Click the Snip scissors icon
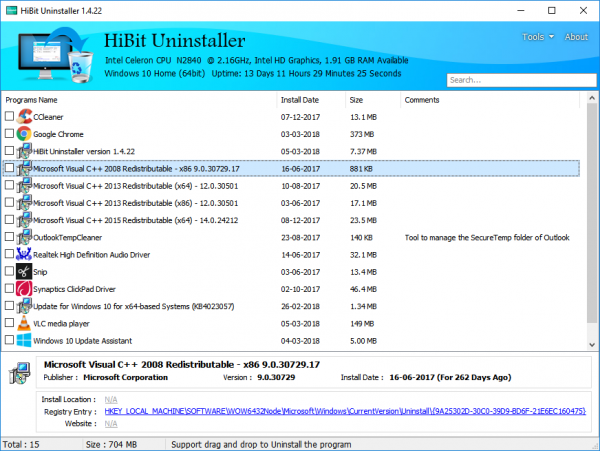This screenshot has height=451, width=600. [x=24, y=271]
